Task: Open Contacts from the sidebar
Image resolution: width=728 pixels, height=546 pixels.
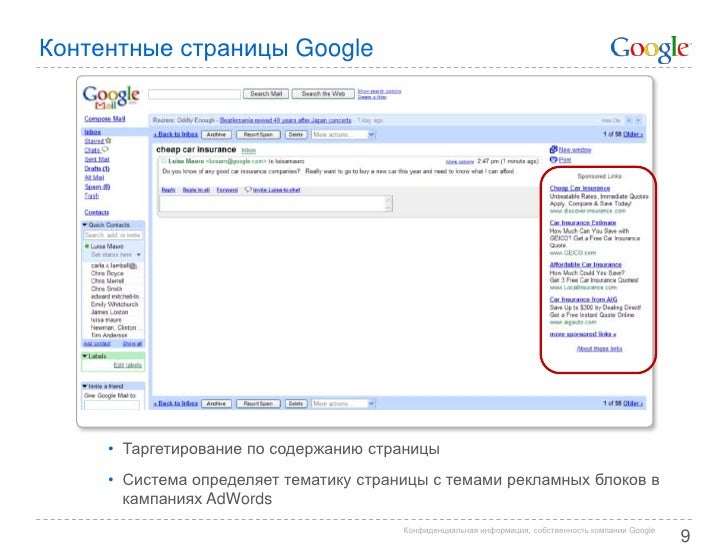Action: 97,212
